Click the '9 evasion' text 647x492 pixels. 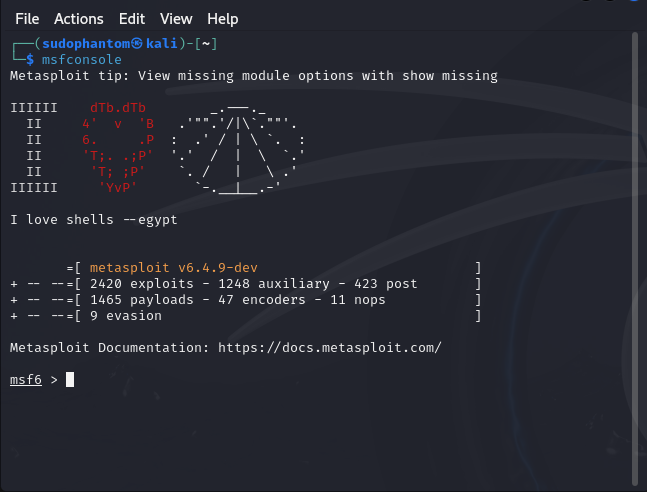coord(126,316)
